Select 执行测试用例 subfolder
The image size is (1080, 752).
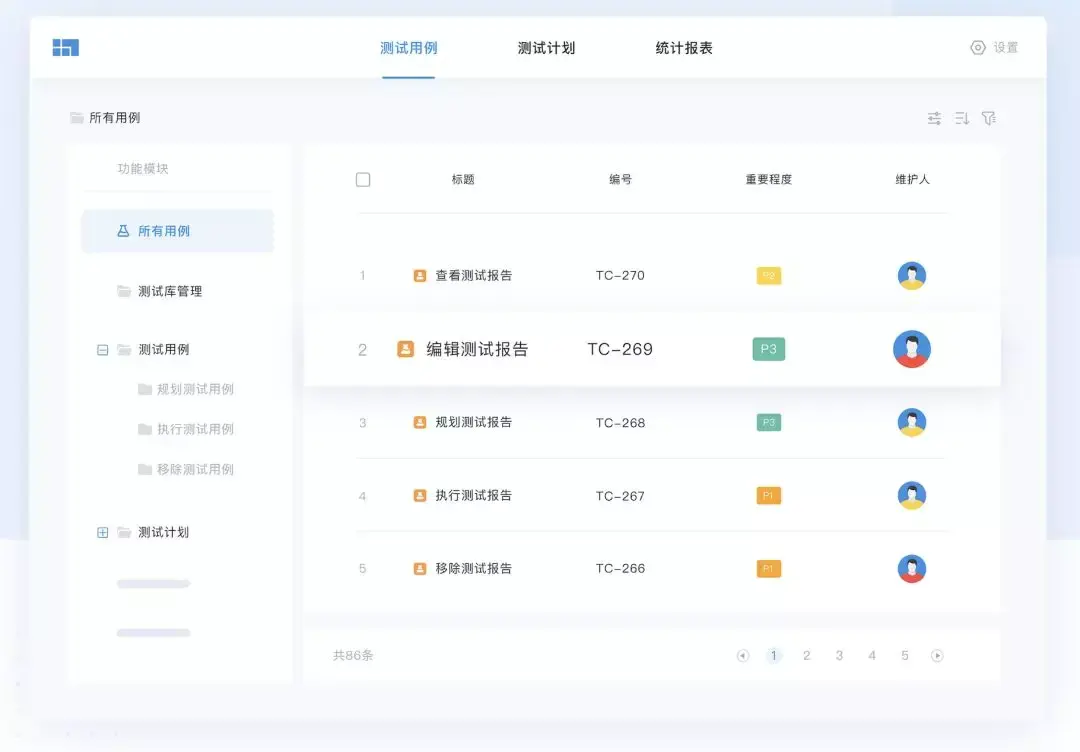click(x=196, y=429)
